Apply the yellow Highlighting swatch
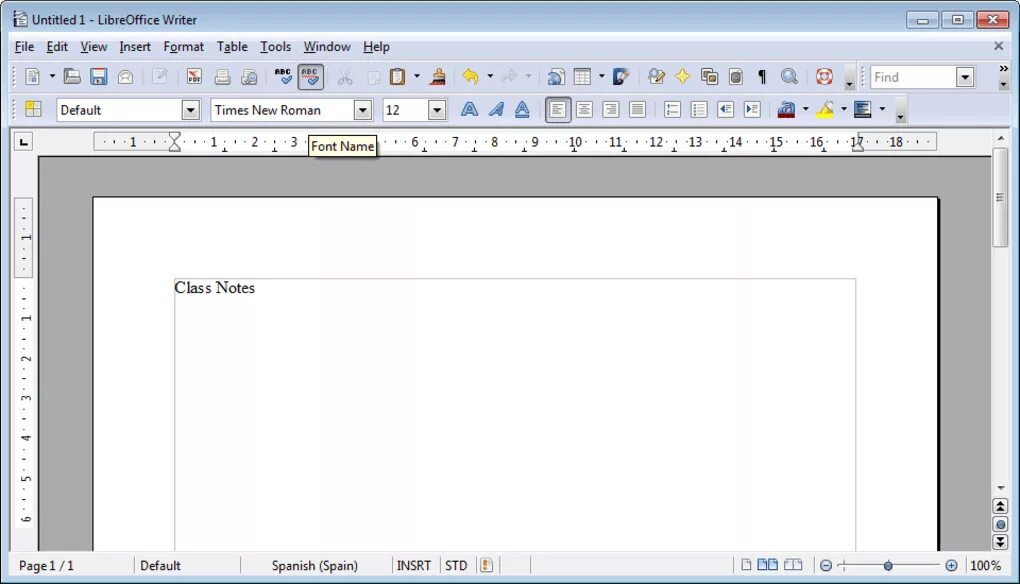 (x=825, y=110)
